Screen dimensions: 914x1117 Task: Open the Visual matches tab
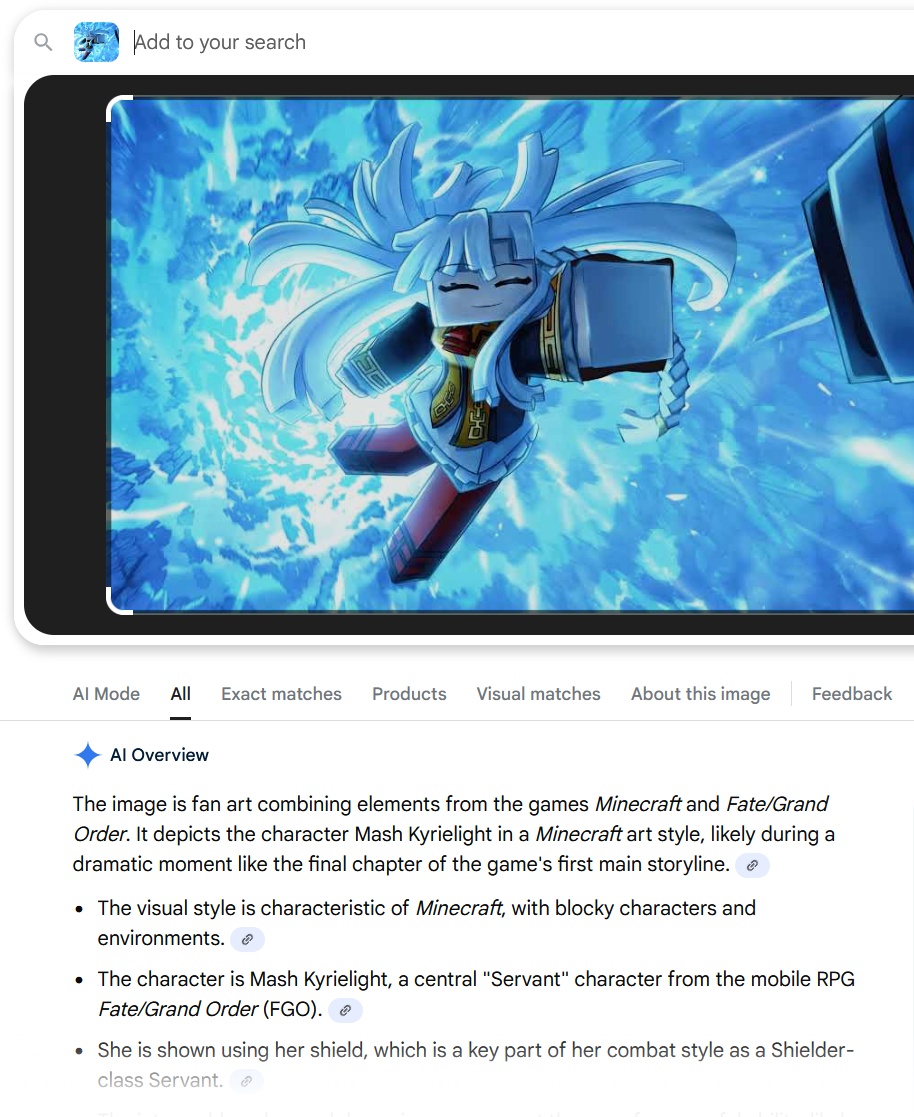539,694
